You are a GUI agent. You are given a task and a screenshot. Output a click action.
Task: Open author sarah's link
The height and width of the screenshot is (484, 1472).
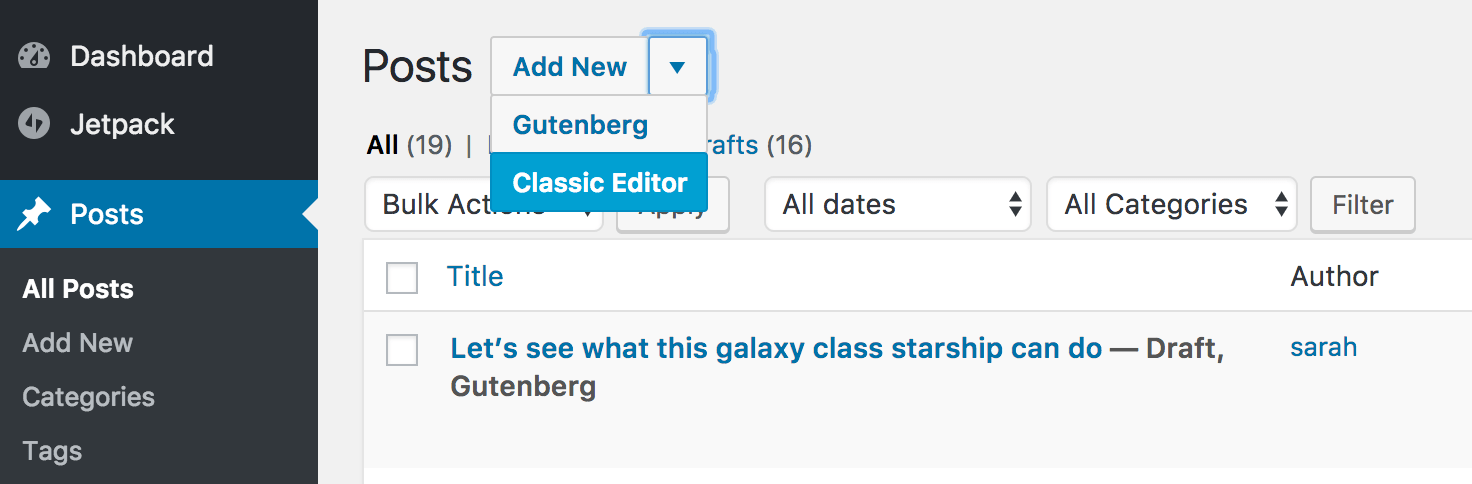pyautogui.click(x=1323, y=347)
